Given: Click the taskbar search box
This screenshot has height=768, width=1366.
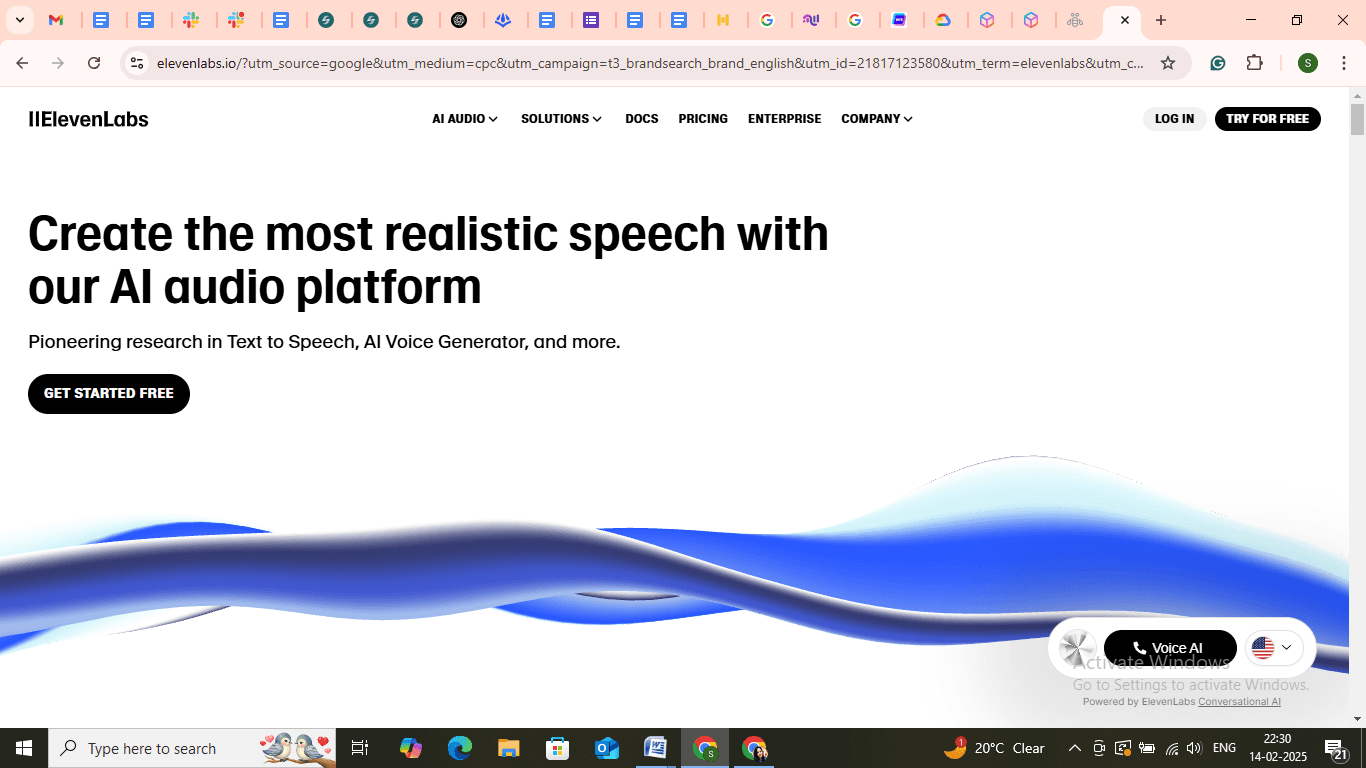Looking at the screenshot, I should click(192, 748).
